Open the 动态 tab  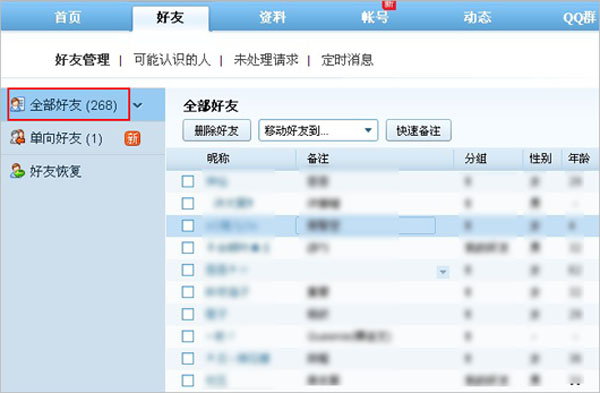tap(478, 17)
